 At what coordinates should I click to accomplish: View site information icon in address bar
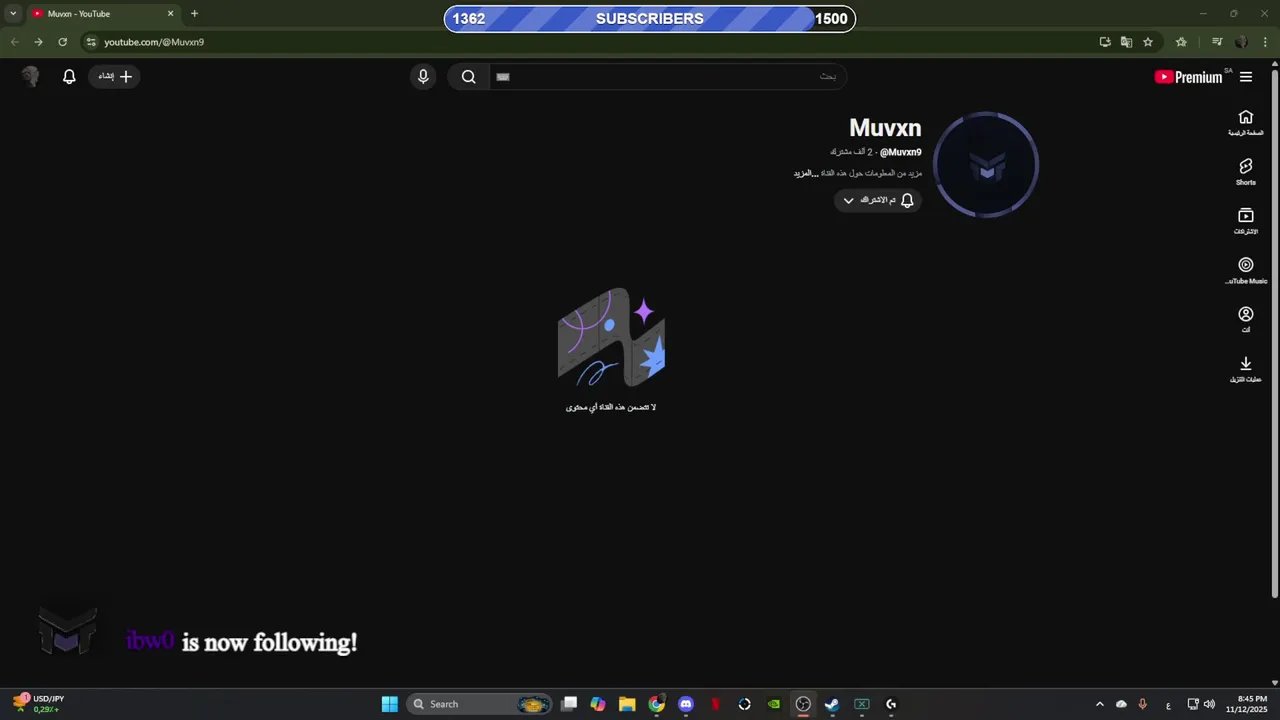tap(91, 42)
